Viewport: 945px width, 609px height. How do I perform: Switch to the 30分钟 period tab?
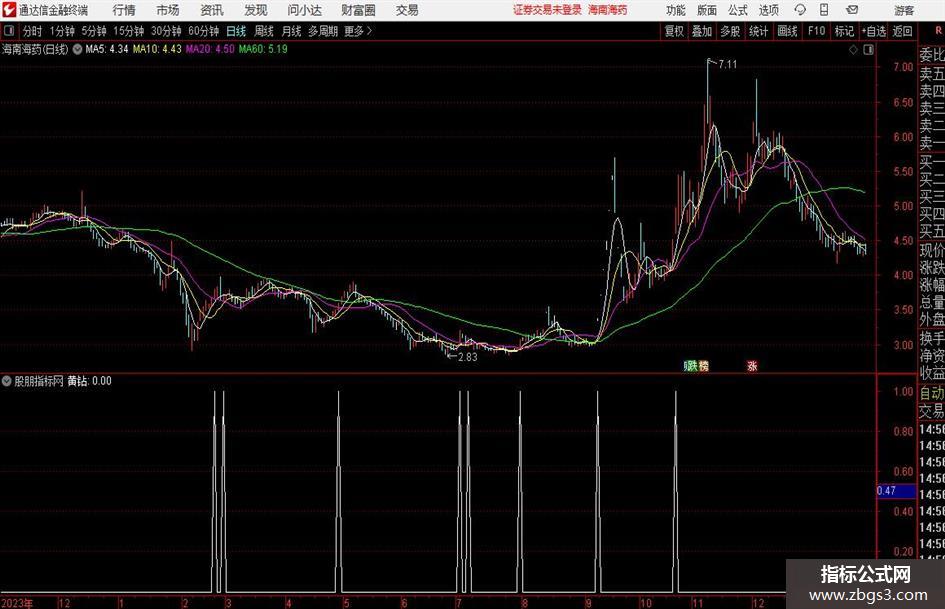pyautogui.click(x=166, y=31)
